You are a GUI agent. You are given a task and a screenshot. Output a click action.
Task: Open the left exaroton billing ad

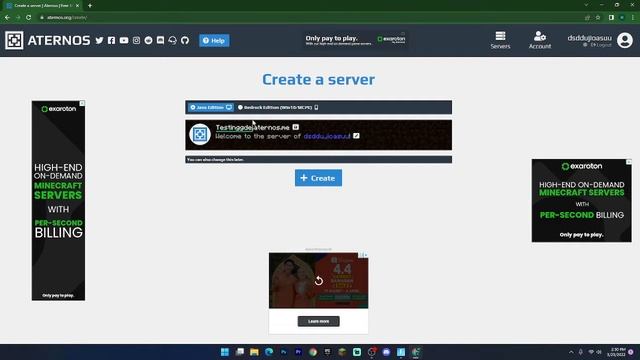[58, 200]
